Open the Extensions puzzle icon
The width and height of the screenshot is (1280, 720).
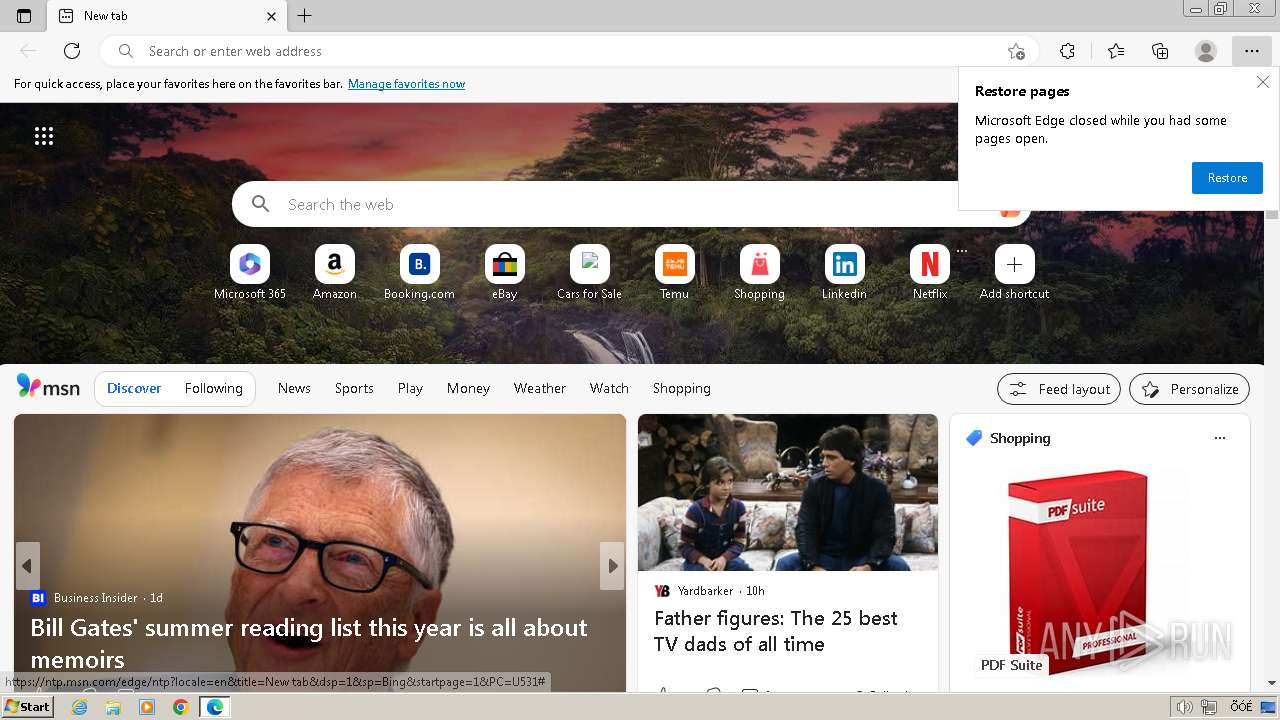click(1067, 51)
